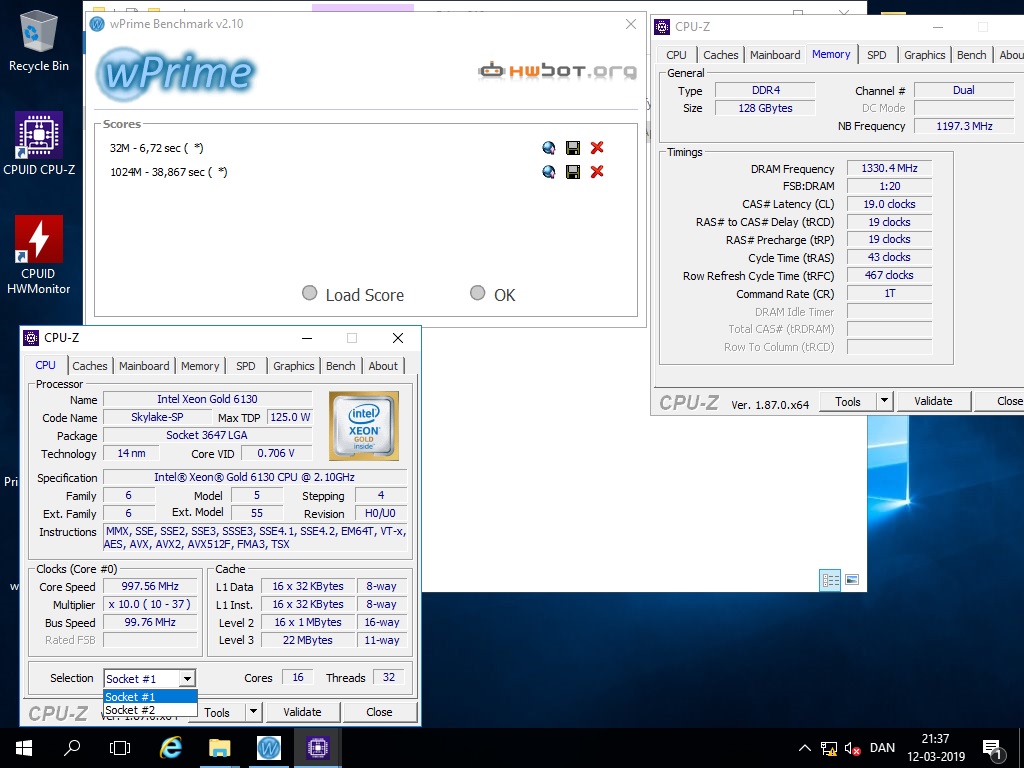
Task: Switch to SPD tab in front CPU-Z
Action: (x=246, y=366)
